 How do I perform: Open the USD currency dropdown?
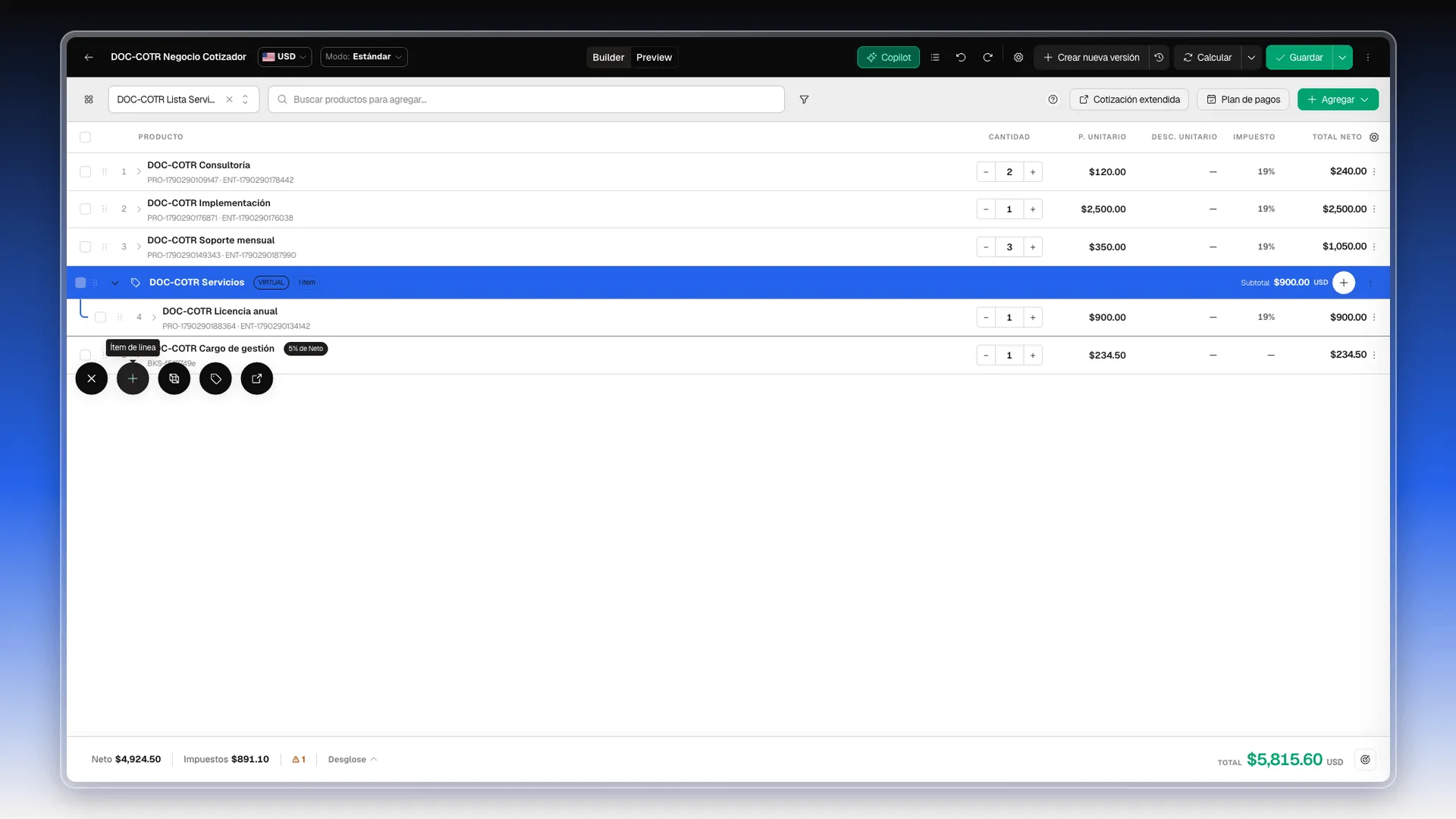point(284,57)
